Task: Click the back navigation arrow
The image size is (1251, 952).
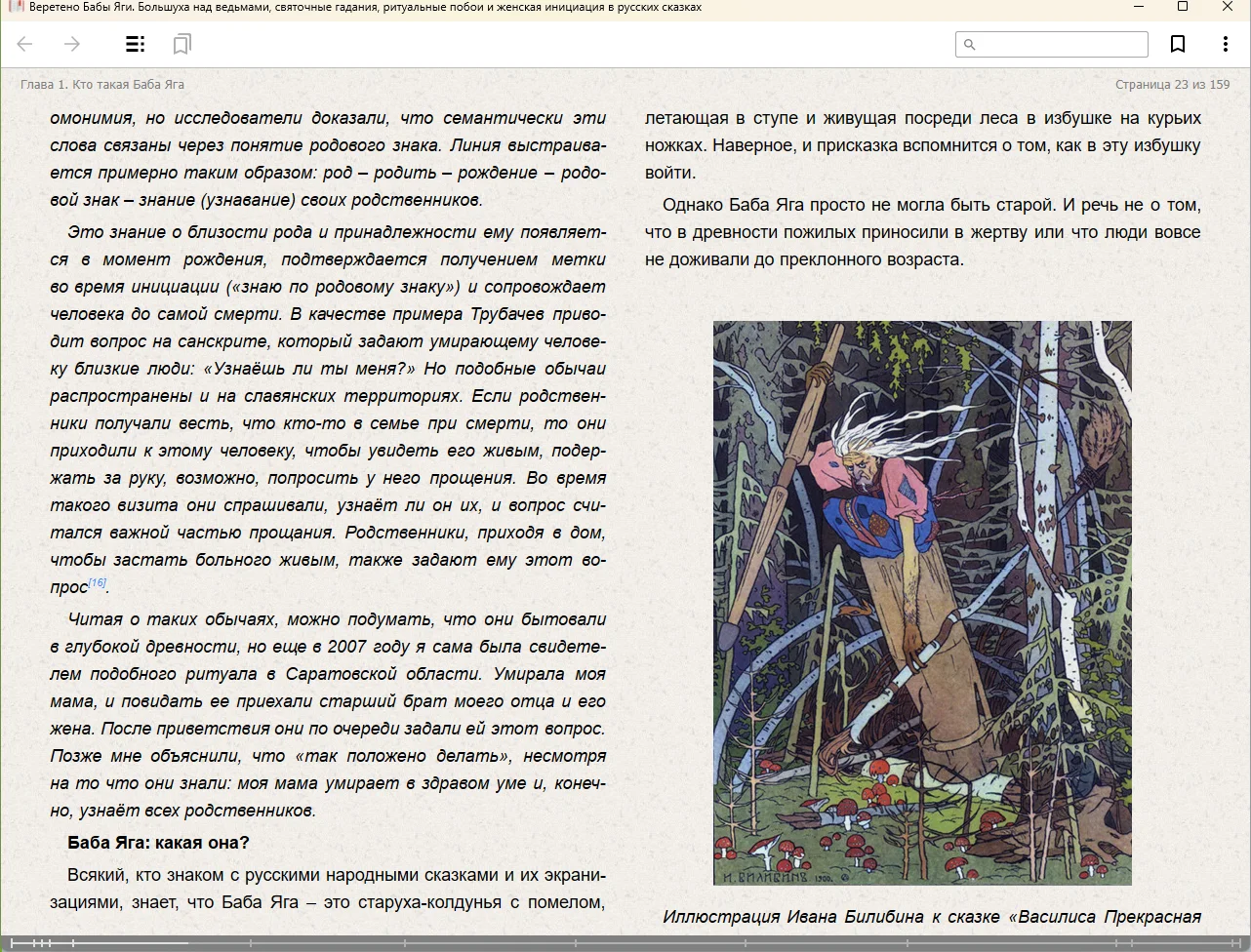Action: click(x=25, y=44)
